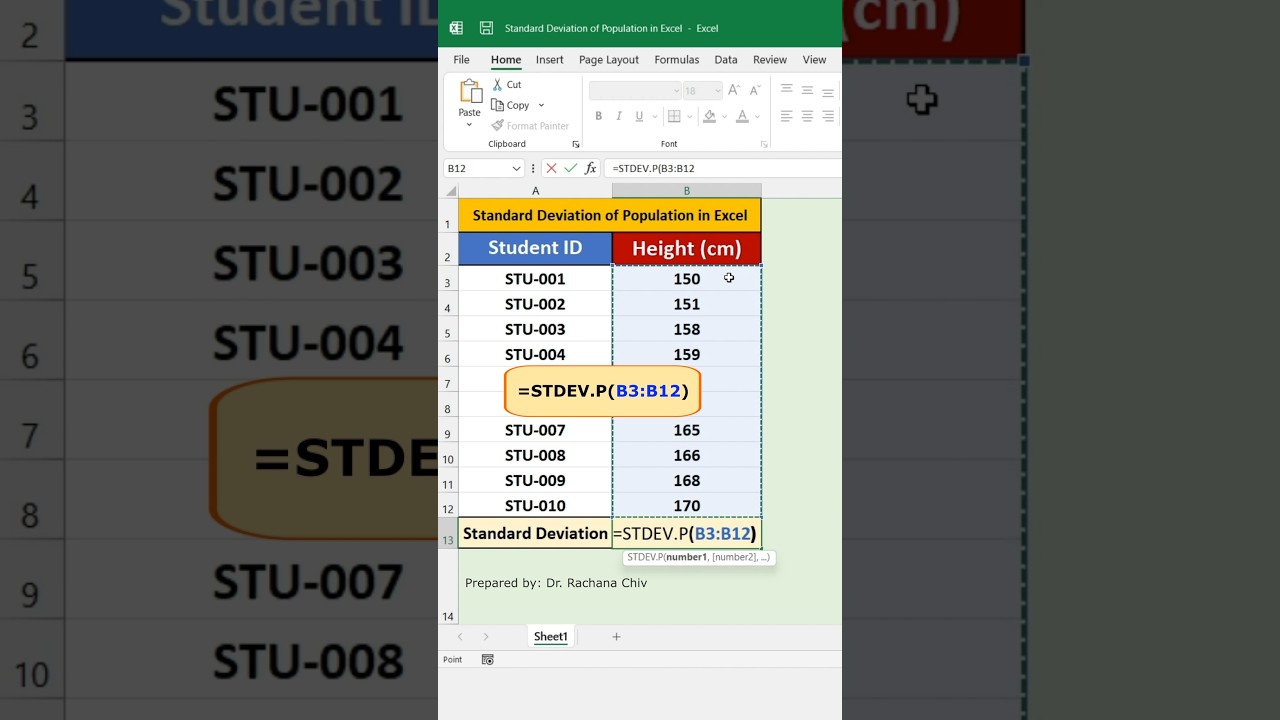Click the Height (cm) header cell
1280x720 pixels.
[x=686, y=249]
